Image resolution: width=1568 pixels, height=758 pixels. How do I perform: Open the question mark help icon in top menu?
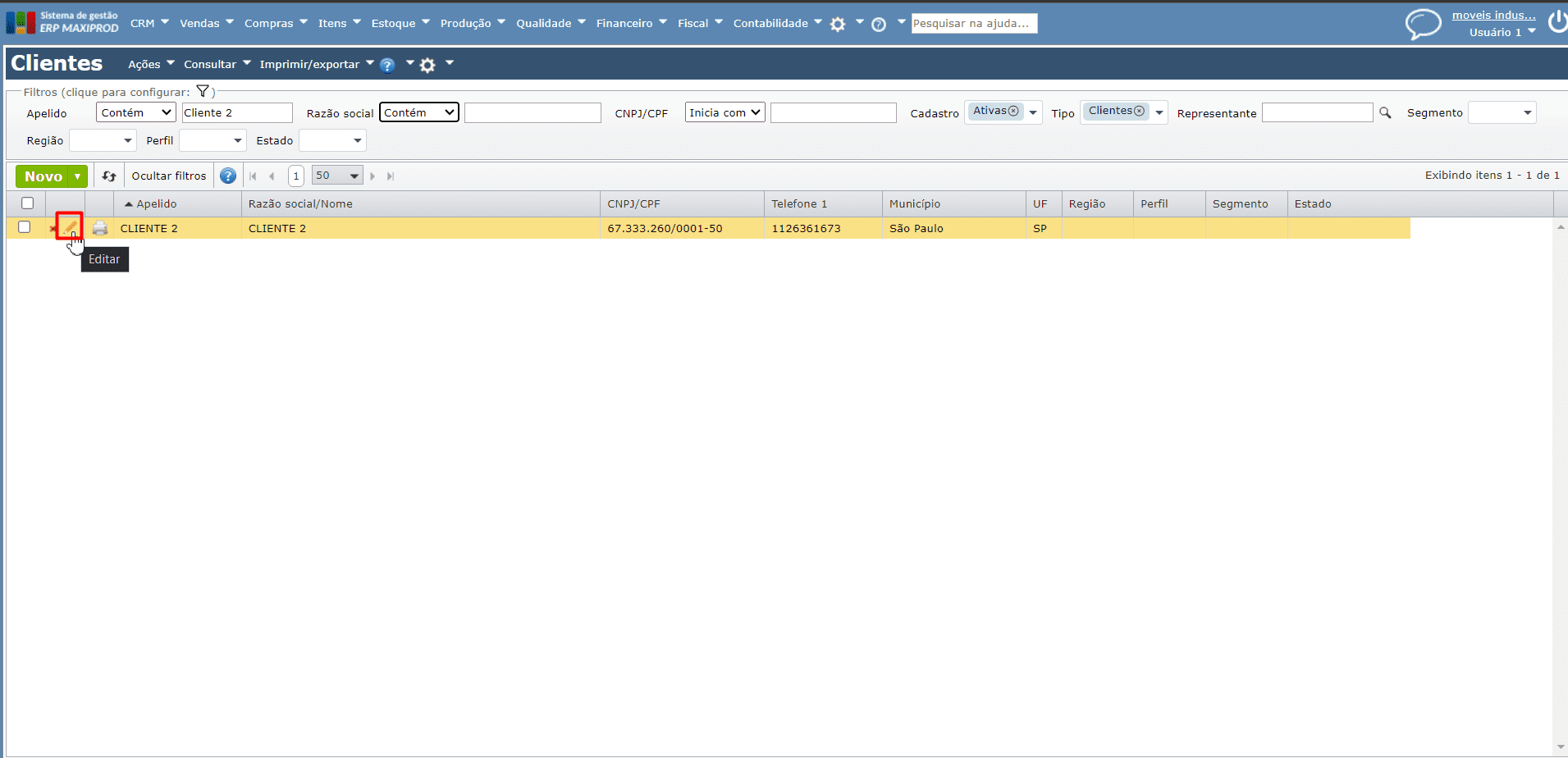click(879, 24)
